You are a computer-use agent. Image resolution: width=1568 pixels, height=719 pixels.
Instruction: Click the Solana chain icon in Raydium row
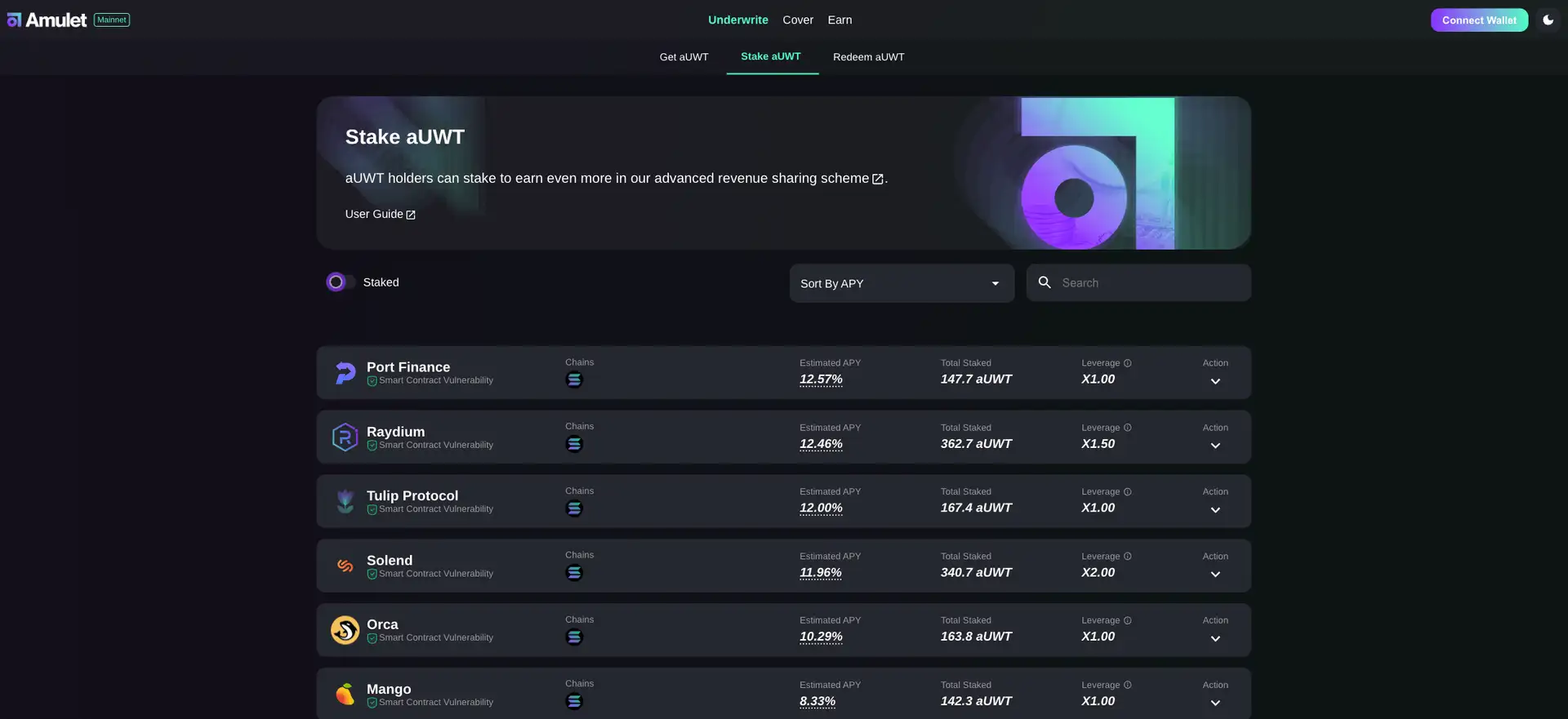click(x=574, y=444)
